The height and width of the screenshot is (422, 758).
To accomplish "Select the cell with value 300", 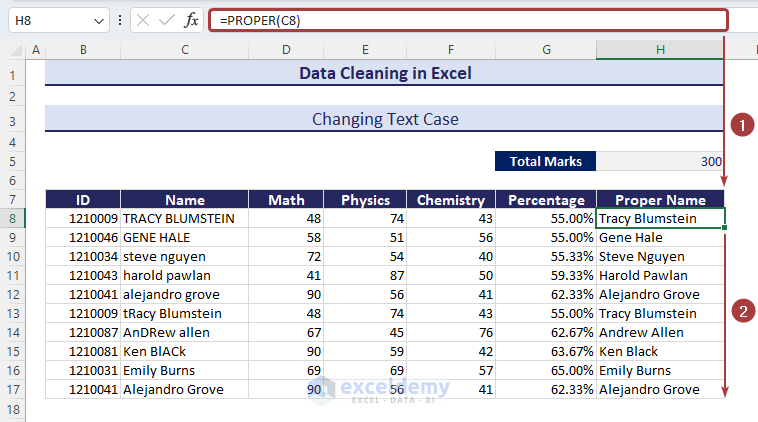I will tap(660, 161).
